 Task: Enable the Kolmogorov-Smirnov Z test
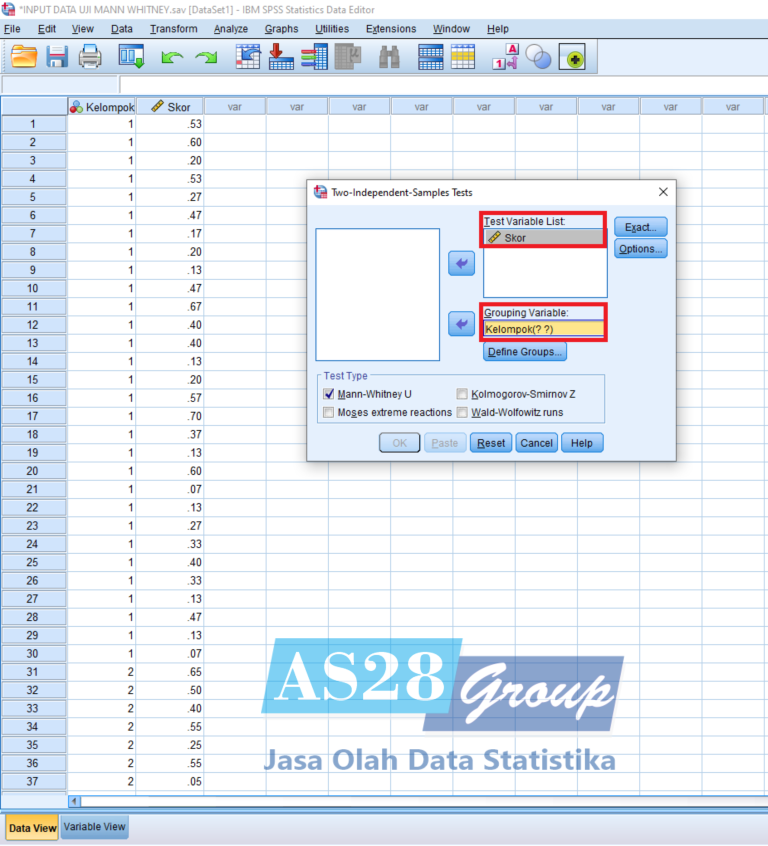click(462, 394)
